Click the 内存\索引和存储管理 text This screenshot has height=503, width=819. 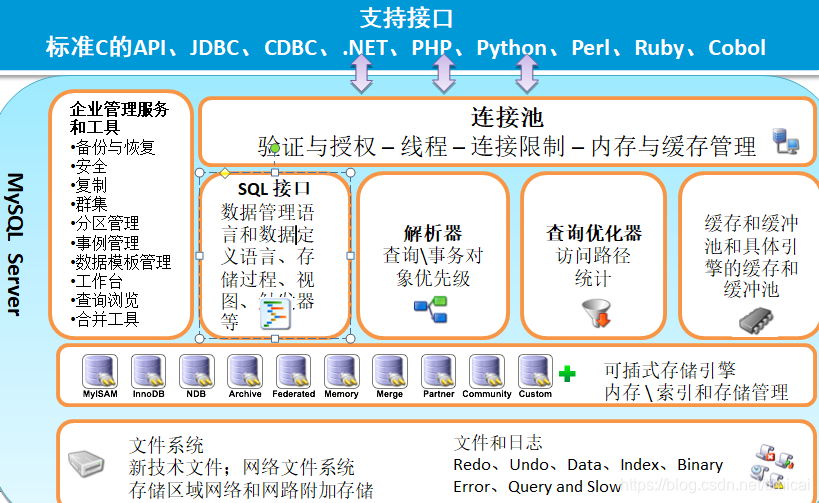[x=696, y=392]
